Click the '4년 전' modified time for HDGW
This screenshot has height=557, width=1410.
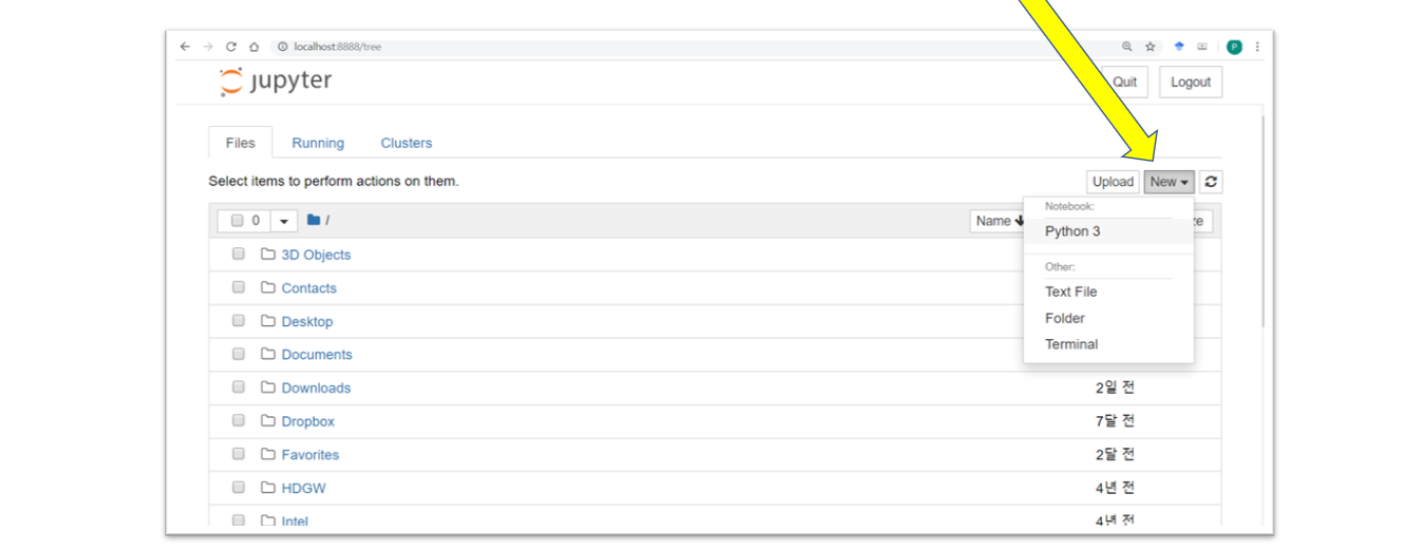tap(1115, 488)
